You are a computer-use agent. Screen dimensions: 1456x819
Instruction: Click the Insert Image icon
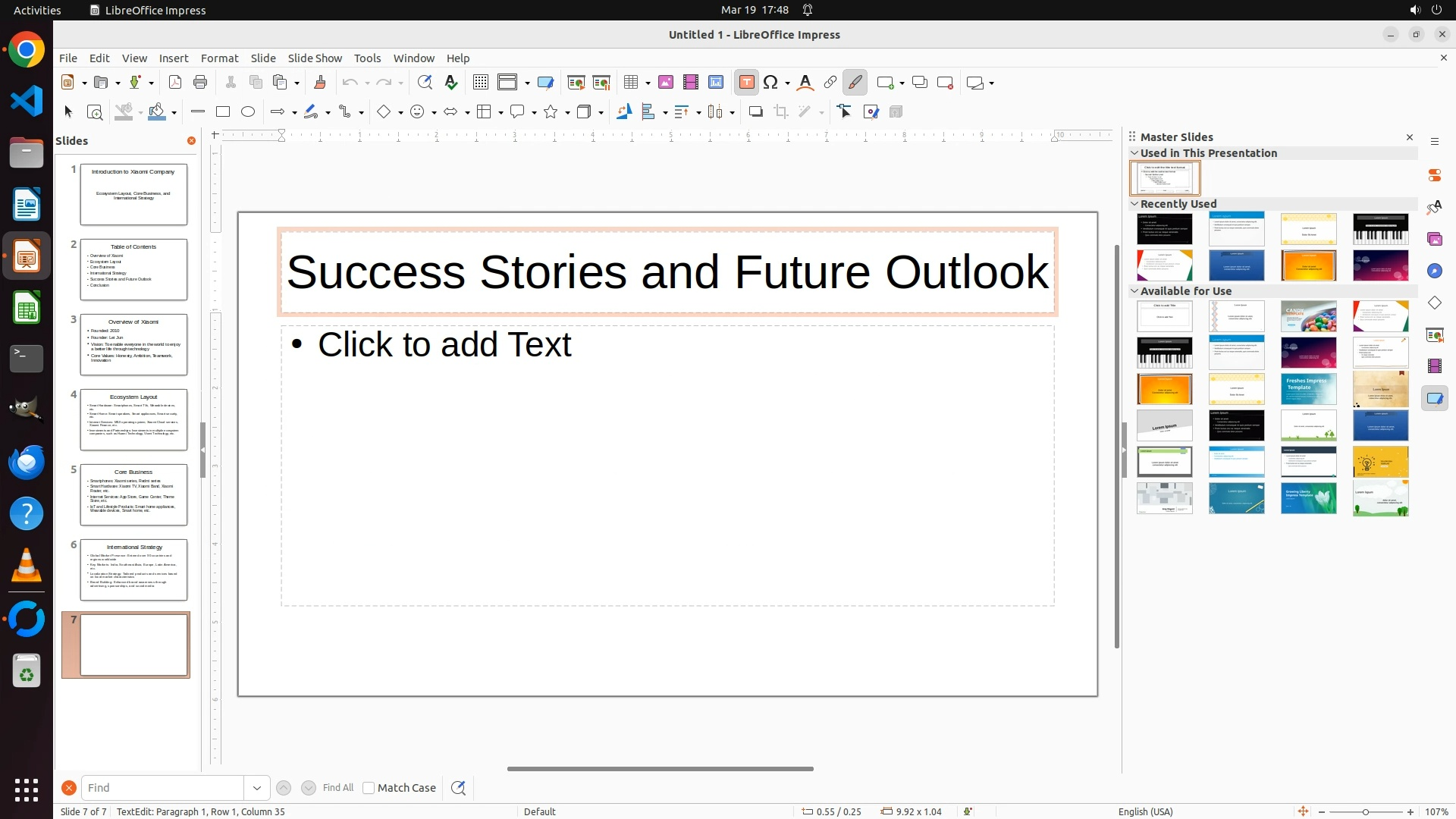tap(666, 83)
